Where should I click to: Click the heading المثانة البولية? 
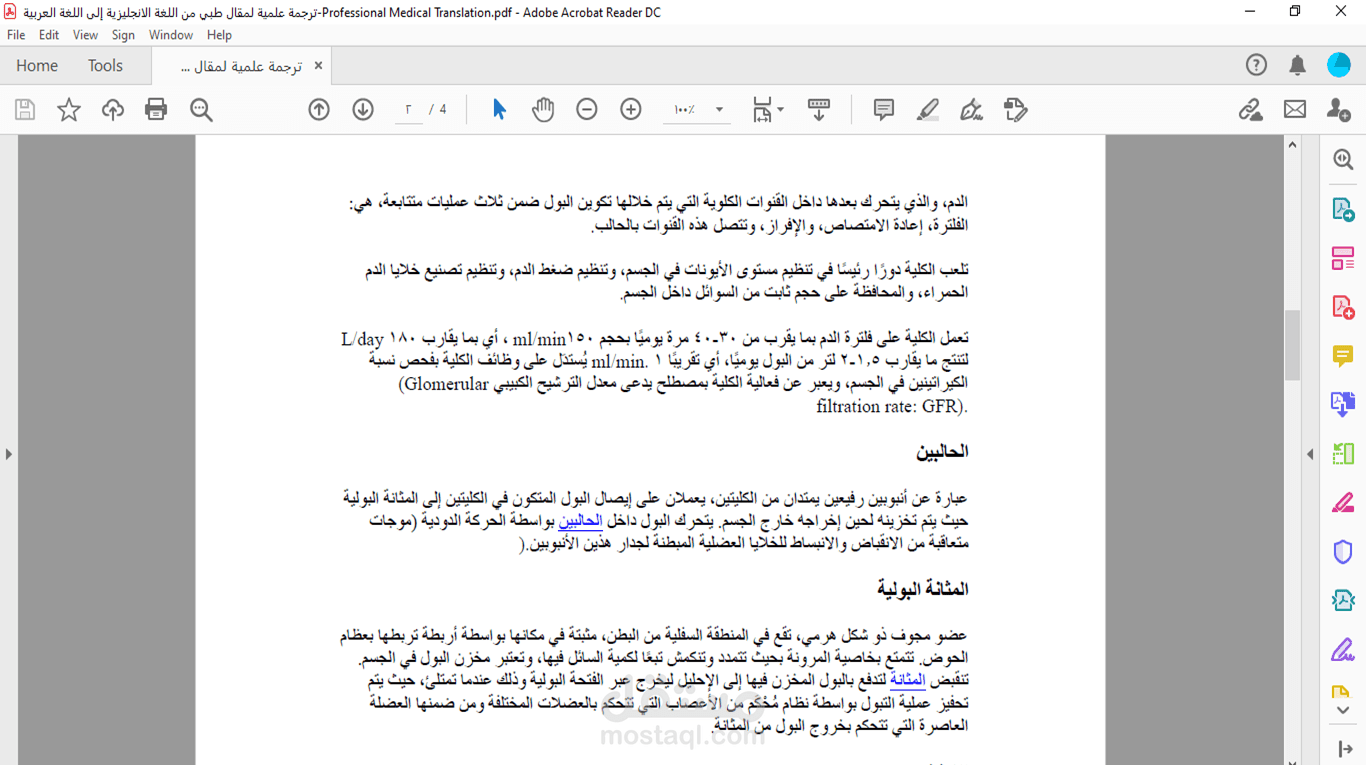pos(923,589)
